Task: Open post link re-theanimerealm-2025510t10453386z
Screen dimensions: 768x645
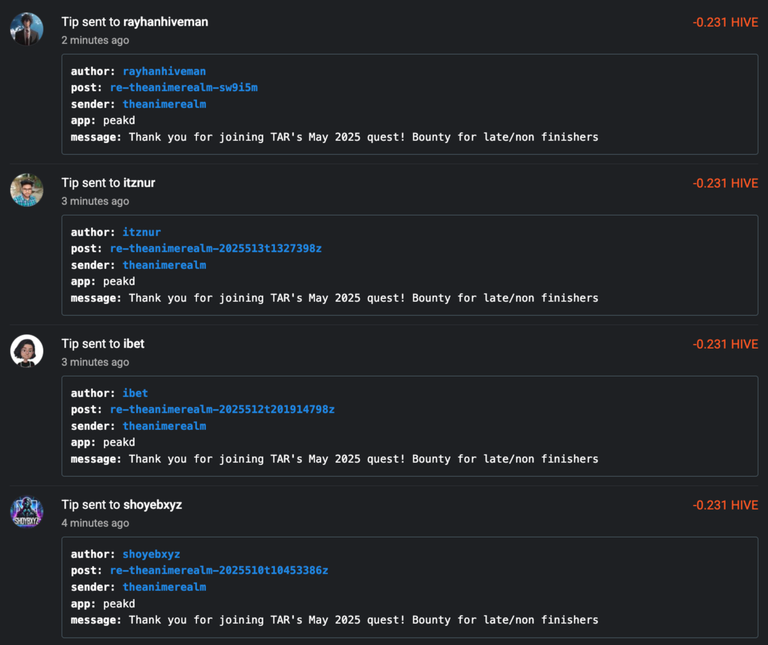Action: tap(219, 571)
